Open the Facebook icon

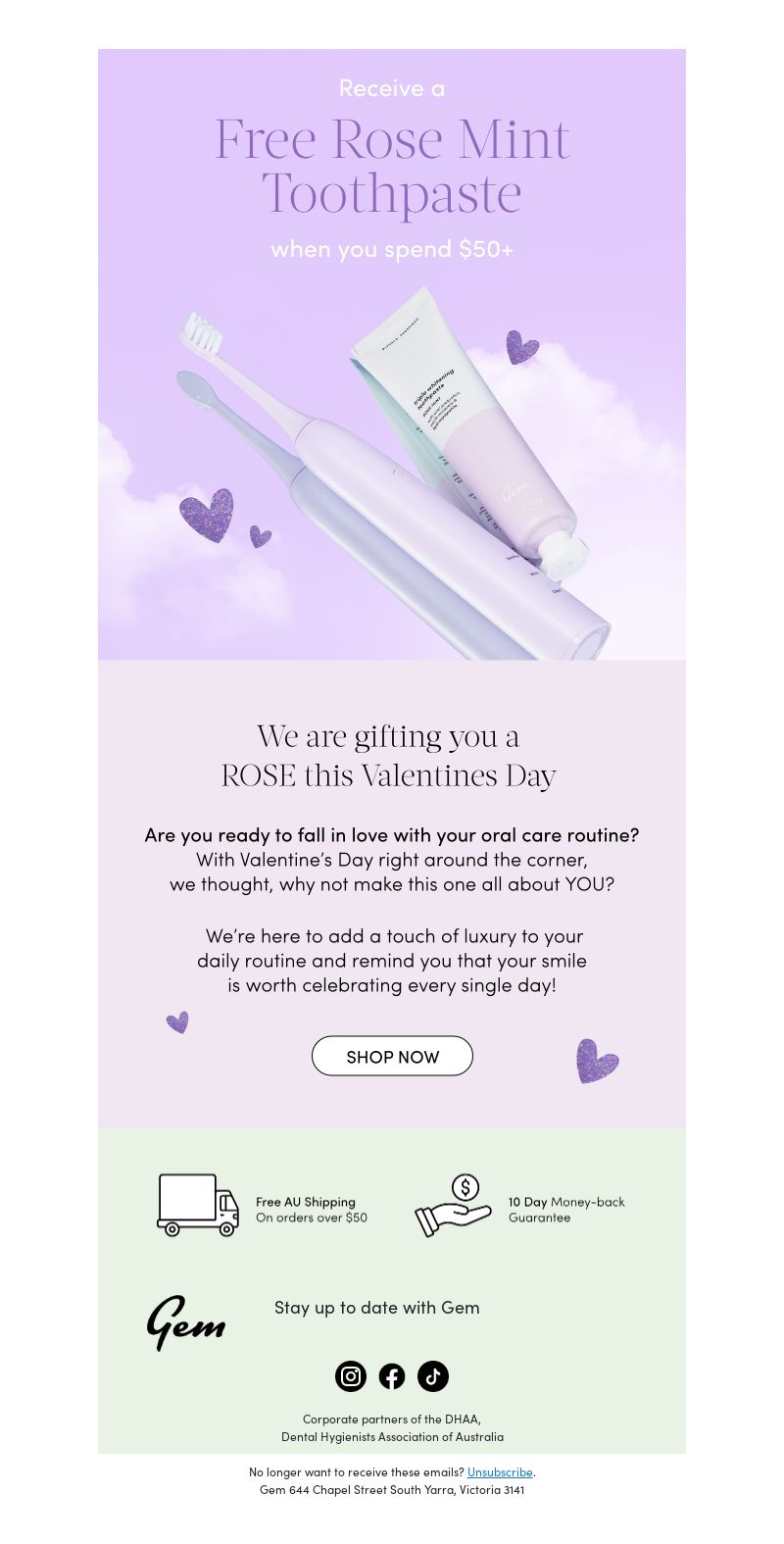click(392, 1376)
